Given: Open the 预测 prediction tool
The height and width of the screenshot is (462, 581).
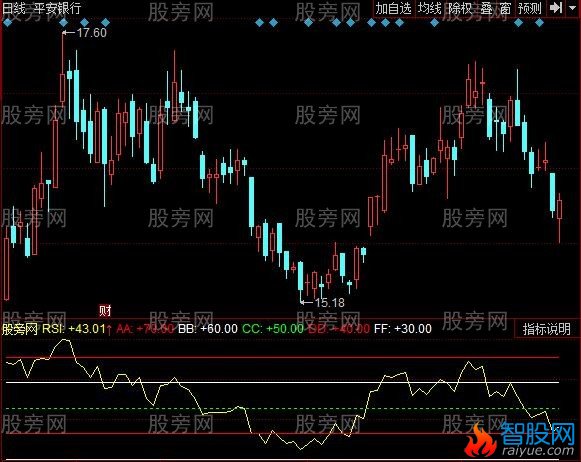Looking at the screenshot, I should point(530,8).
